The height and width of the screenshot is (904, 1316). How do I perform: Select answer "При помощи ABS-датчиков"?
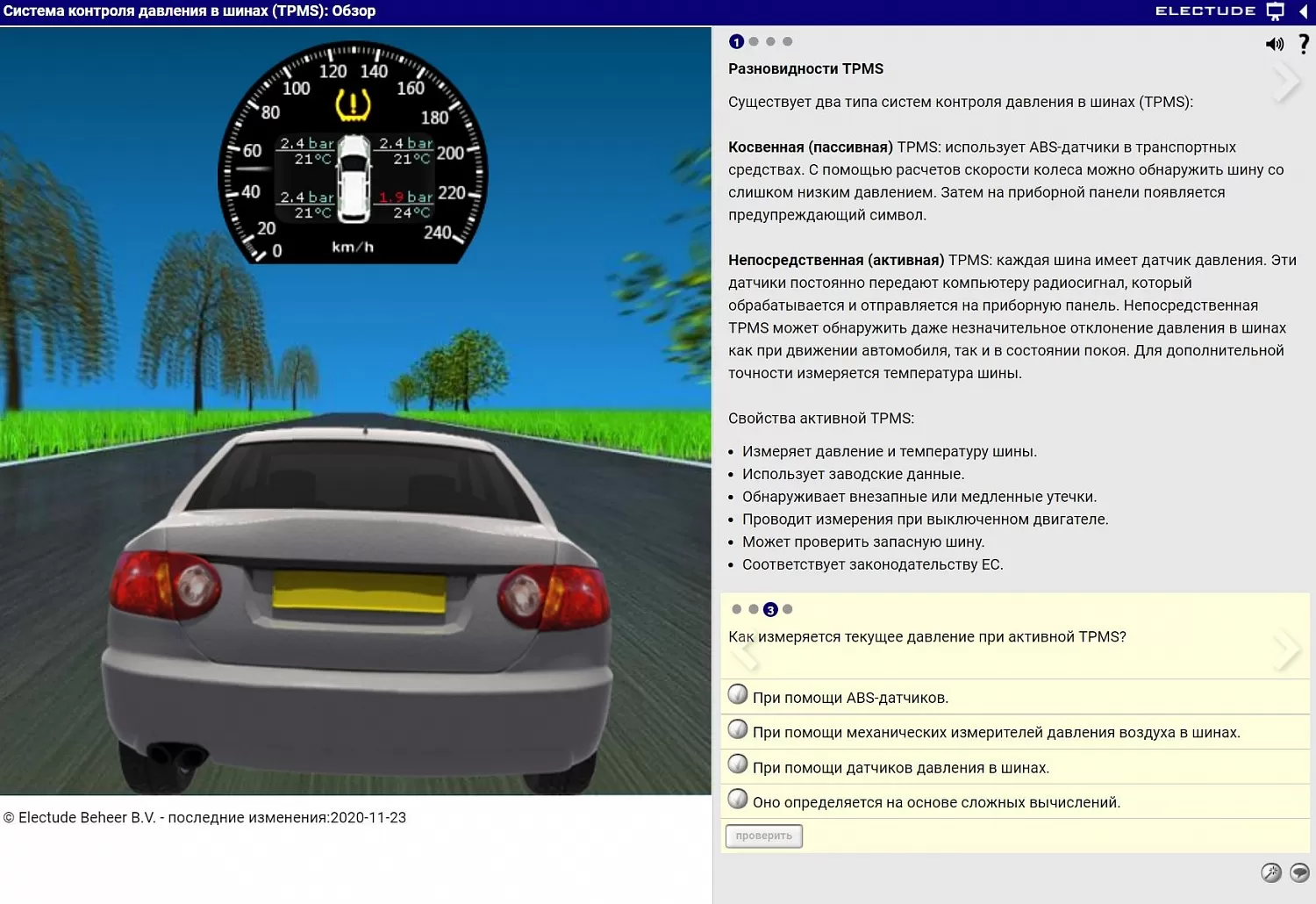[x=738, y=695]
